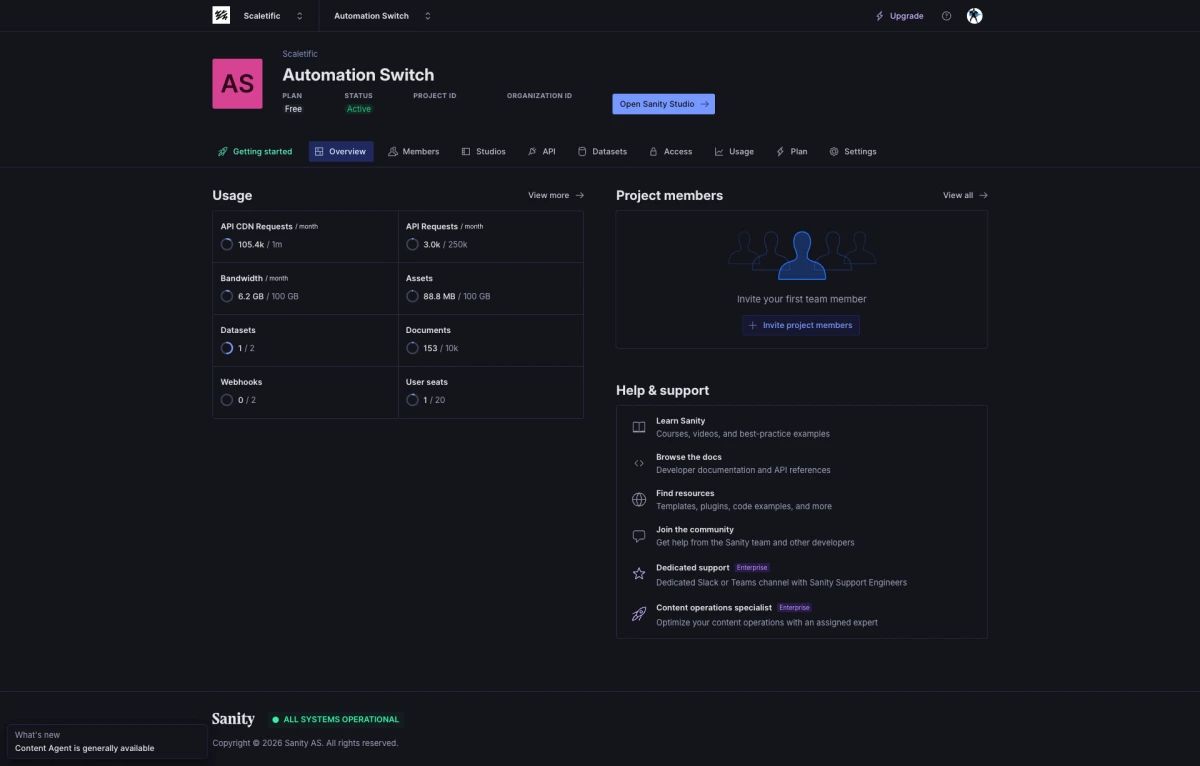Invite project members button
1200x766 pixels.
(800, 325)
